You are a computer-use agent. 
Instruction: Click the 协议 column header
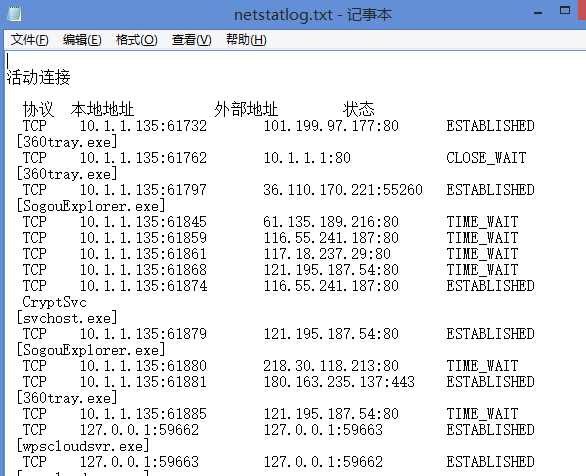coord(38,109)
